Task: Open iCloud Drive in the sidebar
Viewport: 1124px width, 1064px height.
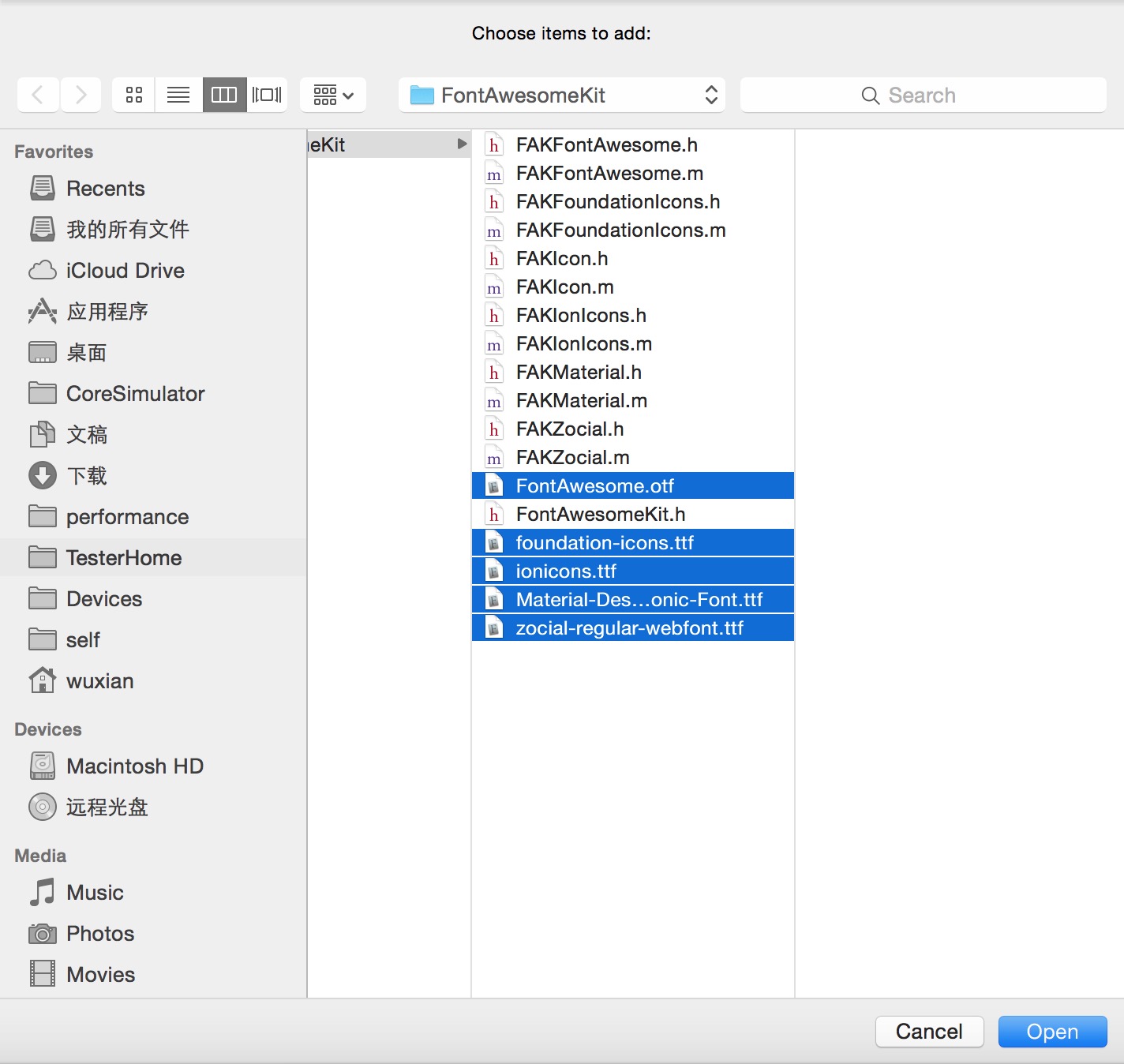Action: (x=153, y=271)
